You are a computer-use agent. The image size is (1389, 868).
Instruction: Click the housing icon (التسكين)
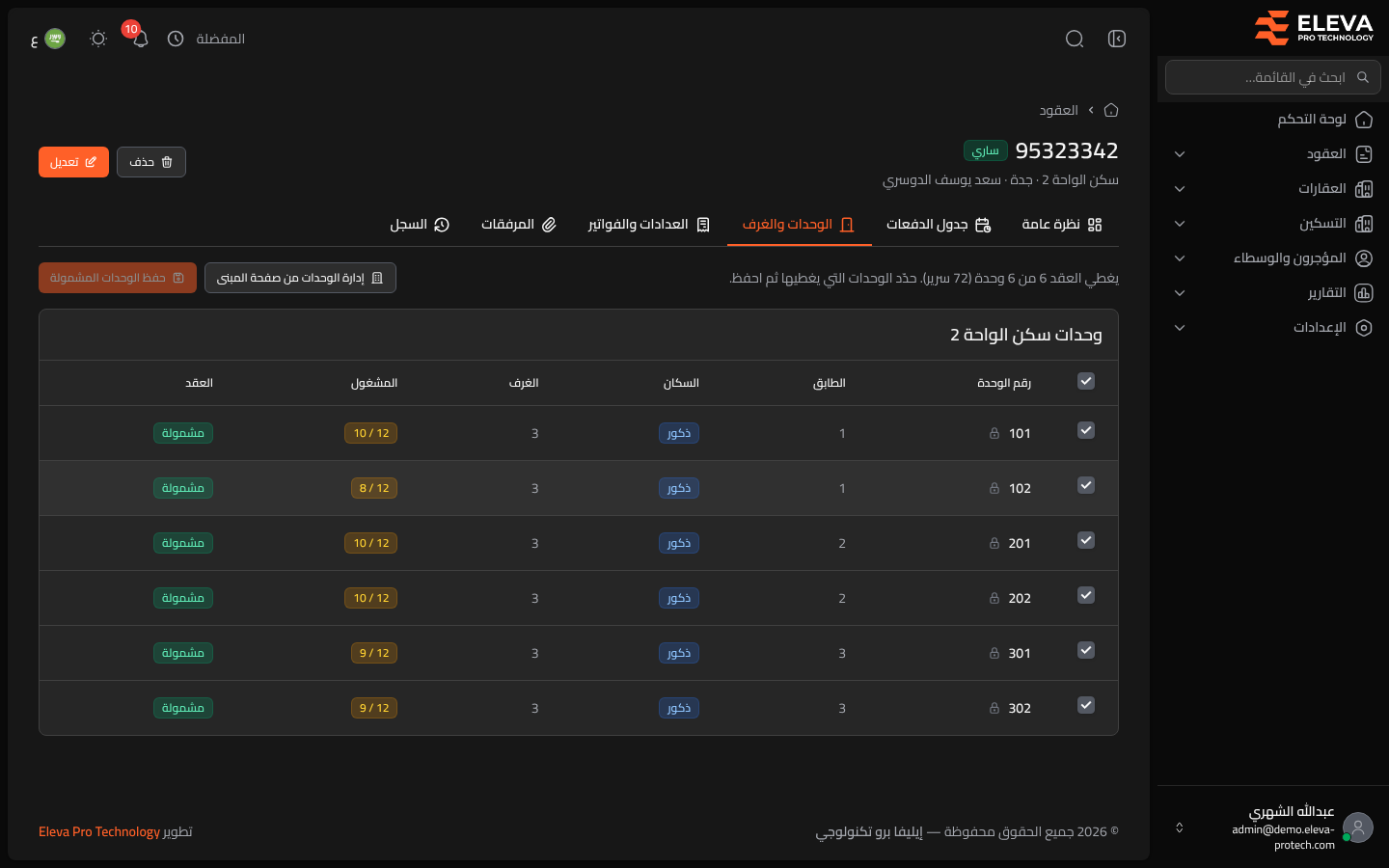[1364, 224]
